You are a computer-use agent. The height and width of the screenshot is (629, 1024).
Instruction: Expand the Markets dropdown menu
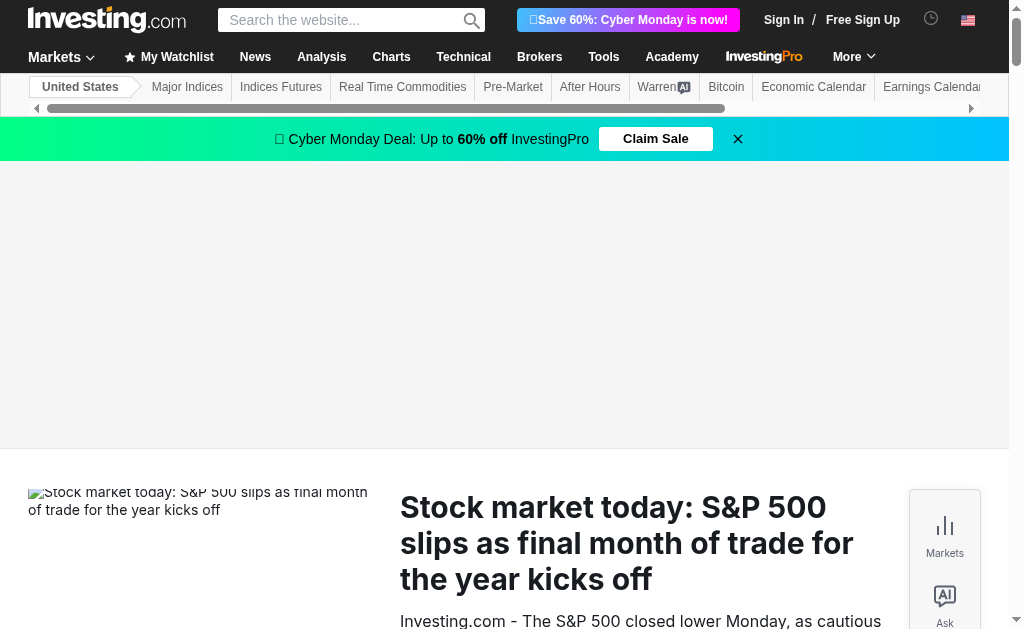[62, 57]
